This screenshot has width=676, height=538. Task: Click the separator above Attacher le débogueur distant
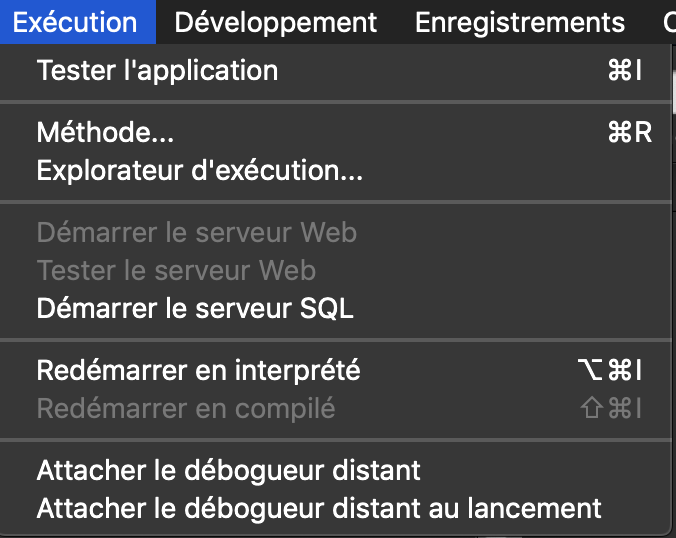[336, 439]
